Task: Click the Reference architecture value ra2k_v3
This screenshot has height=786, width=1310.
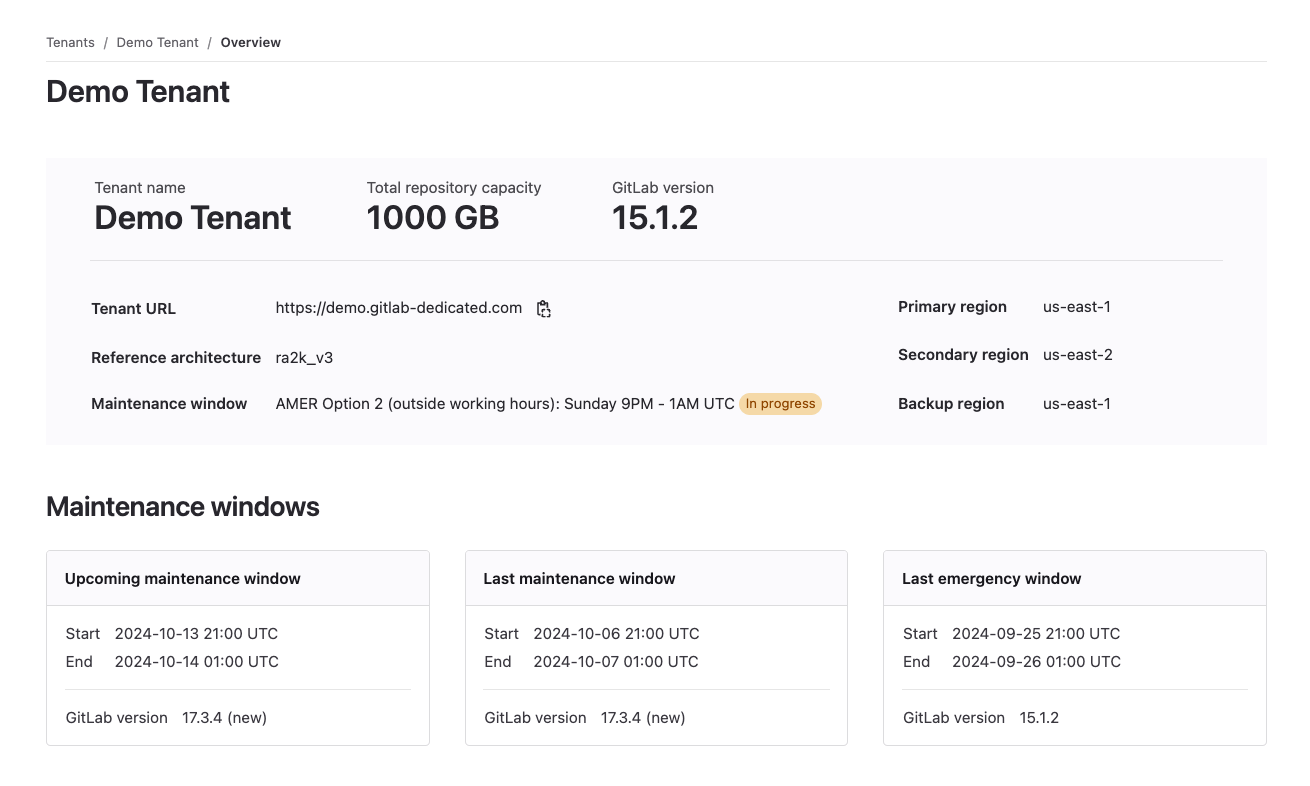Action: tap(302, 357)
